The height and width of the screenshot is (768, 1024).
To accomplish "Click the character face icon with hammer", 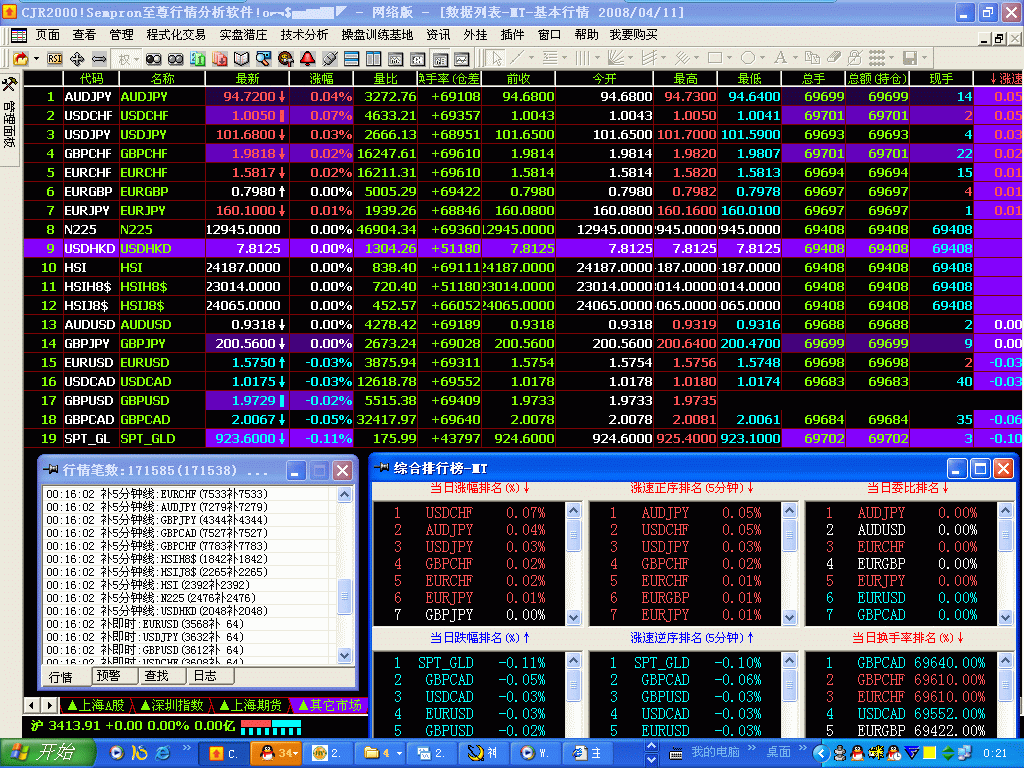I will click(x=285, y=59).
